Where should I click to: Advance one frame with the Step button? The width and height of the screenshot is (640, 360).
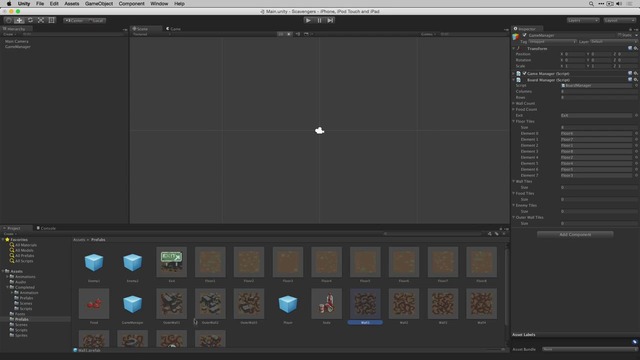(330, 20)
